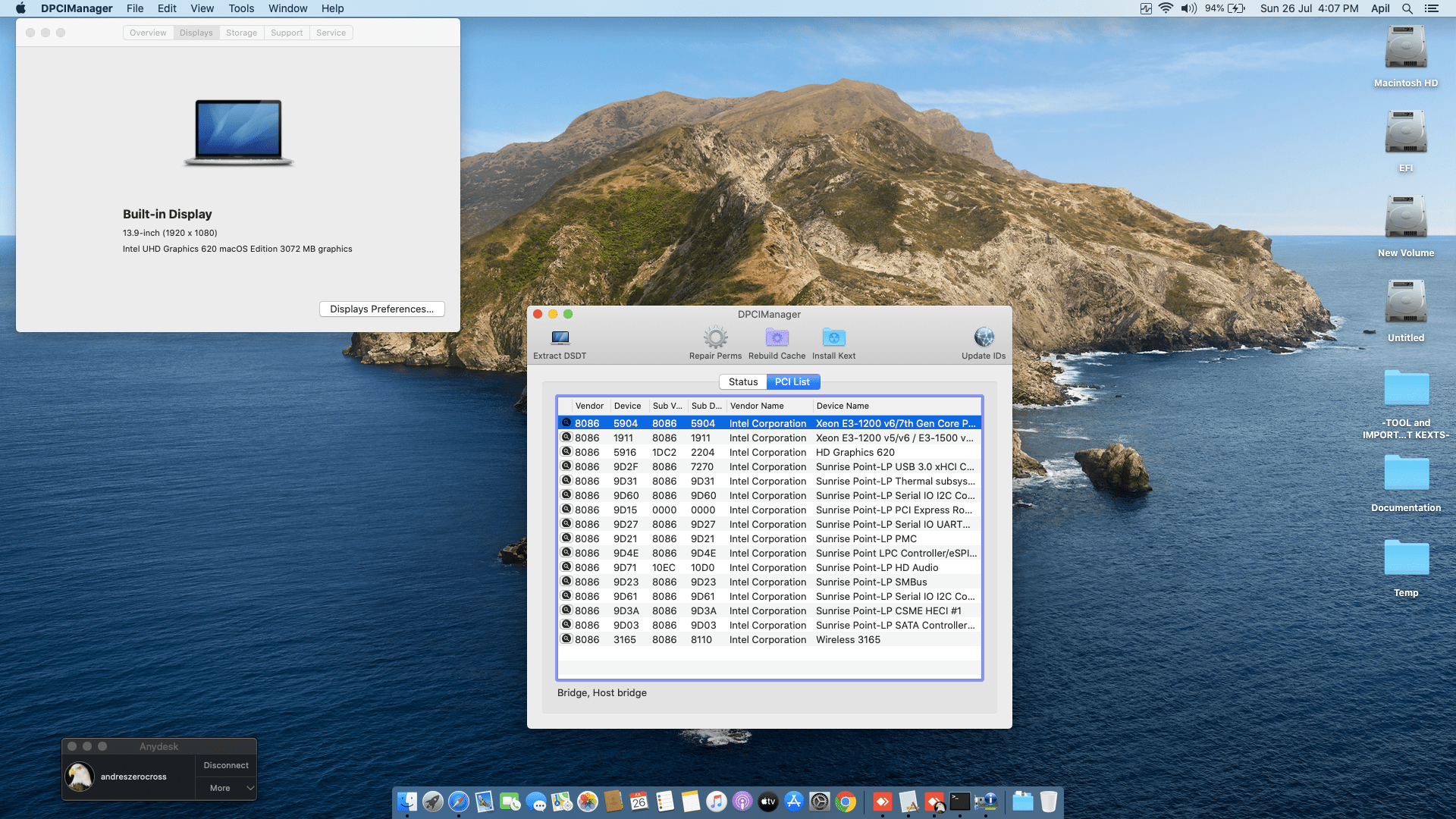This screenshot has height=819, width=1456.
Task: Switch to the Storage tab
Action: coord(241,33)
